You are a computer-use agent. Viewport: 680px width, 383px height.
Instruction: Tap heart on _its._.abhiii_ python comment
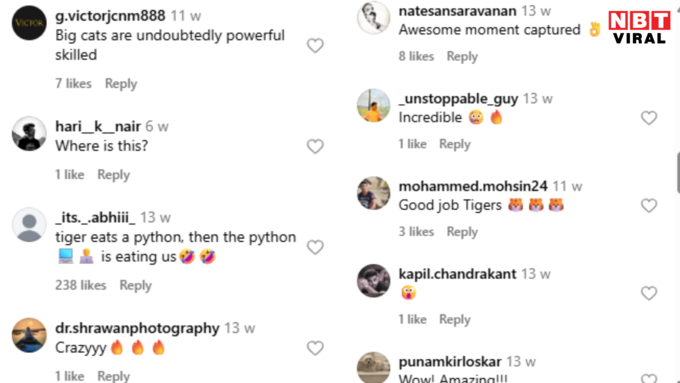315,247
